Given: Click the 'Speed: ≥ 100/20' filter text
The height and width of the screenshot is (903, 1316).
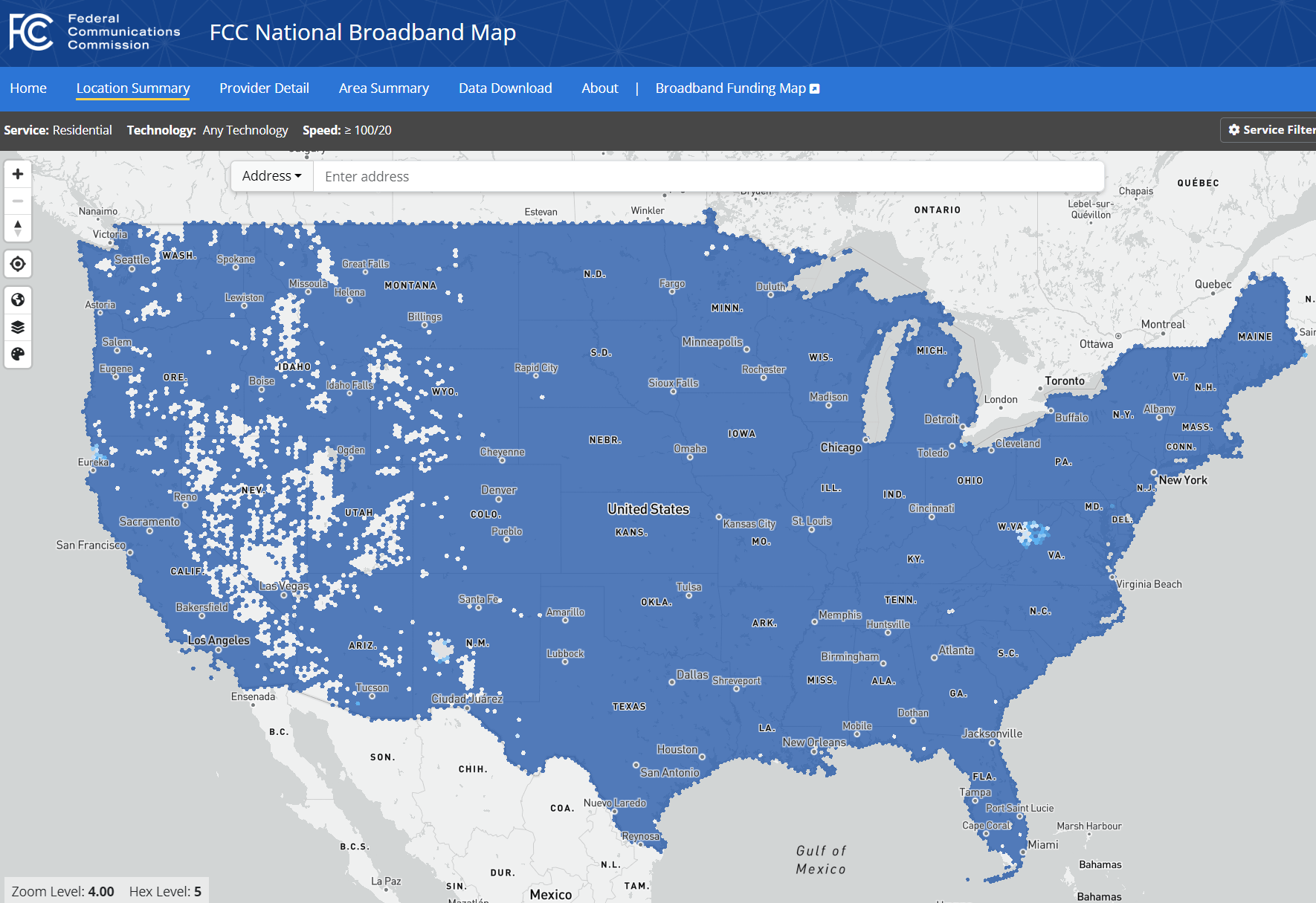Looking at the screenshot, I should 347,130.
